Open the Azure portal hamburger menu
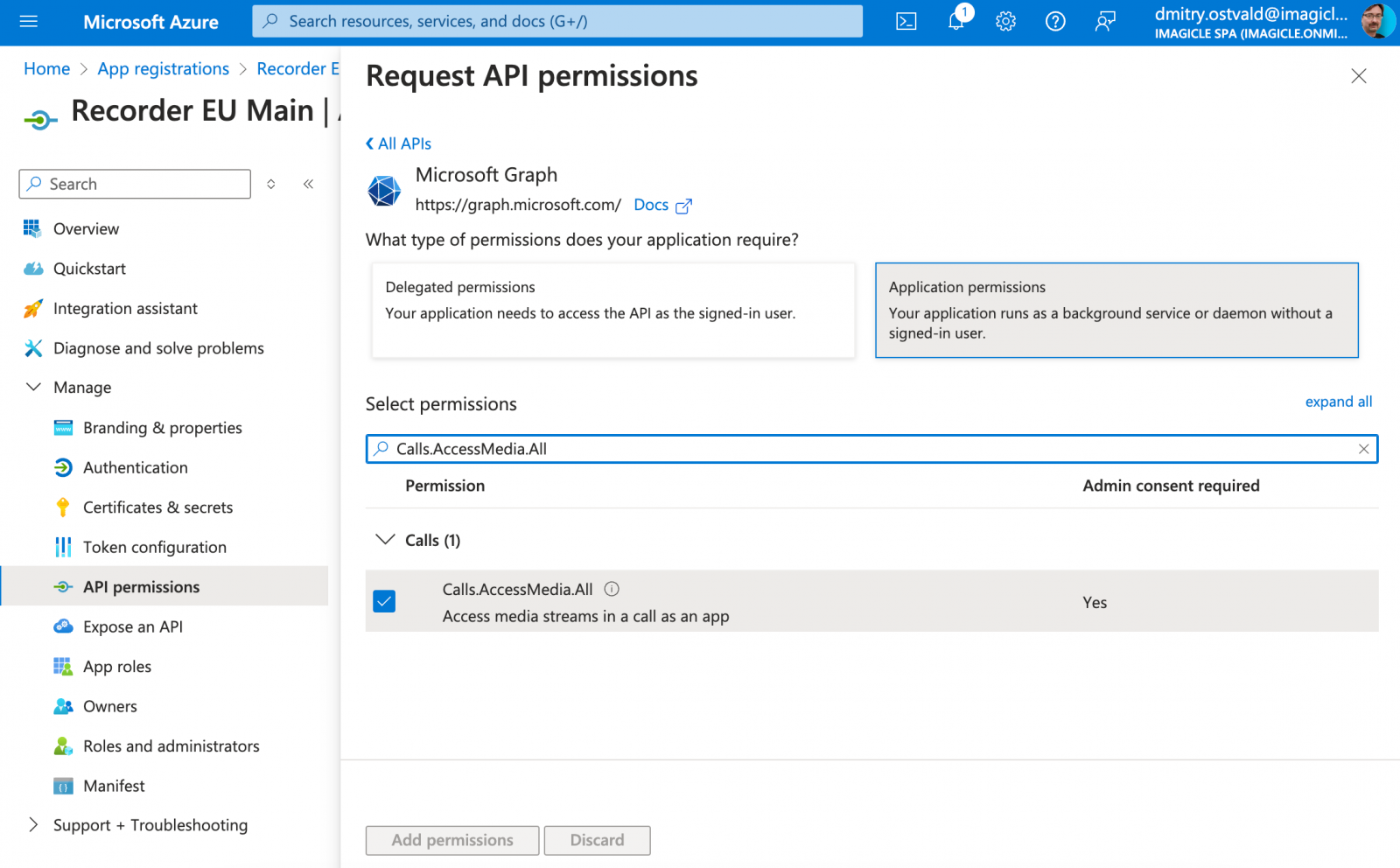 29,22
